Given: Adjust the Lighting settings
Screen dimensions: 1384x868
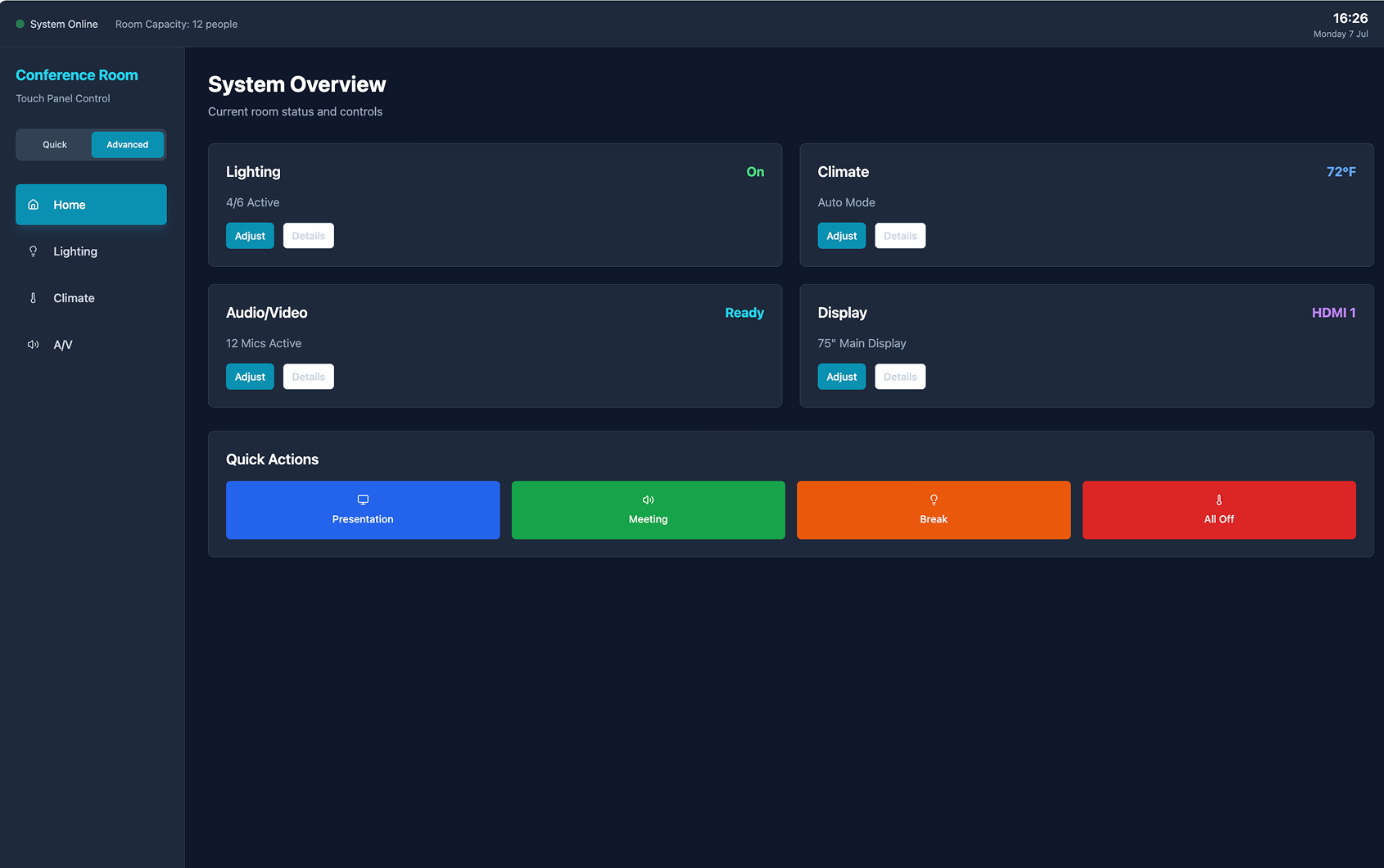Looking at the screenshot, I should (x=250, y=236).
